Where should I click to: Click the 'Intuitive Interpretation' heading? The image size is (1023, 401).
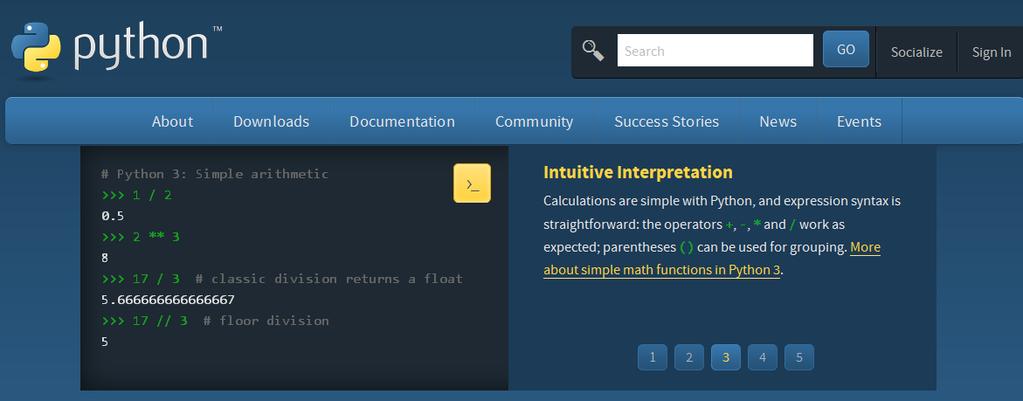point(637,172)
